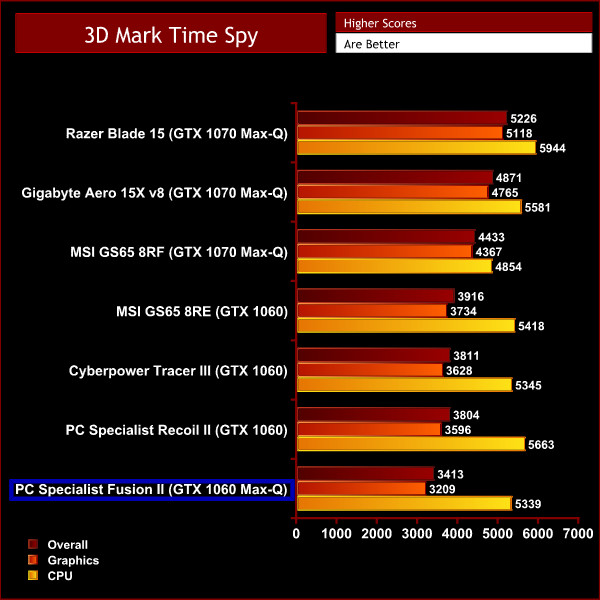Screen dimensions: 600x600
Task: Click the value 4854 CPU score
Action: [508, 267]
